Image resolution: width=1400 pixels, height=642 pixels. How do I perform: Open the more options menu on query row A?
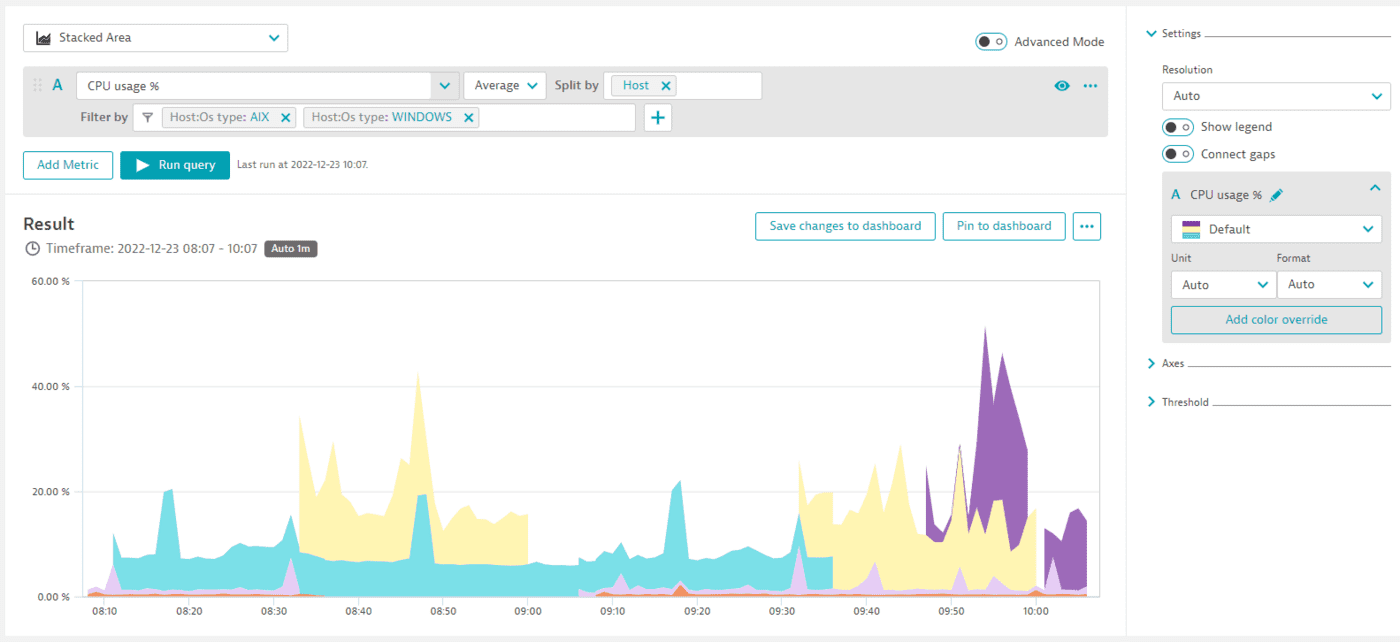pos(1090,85)
